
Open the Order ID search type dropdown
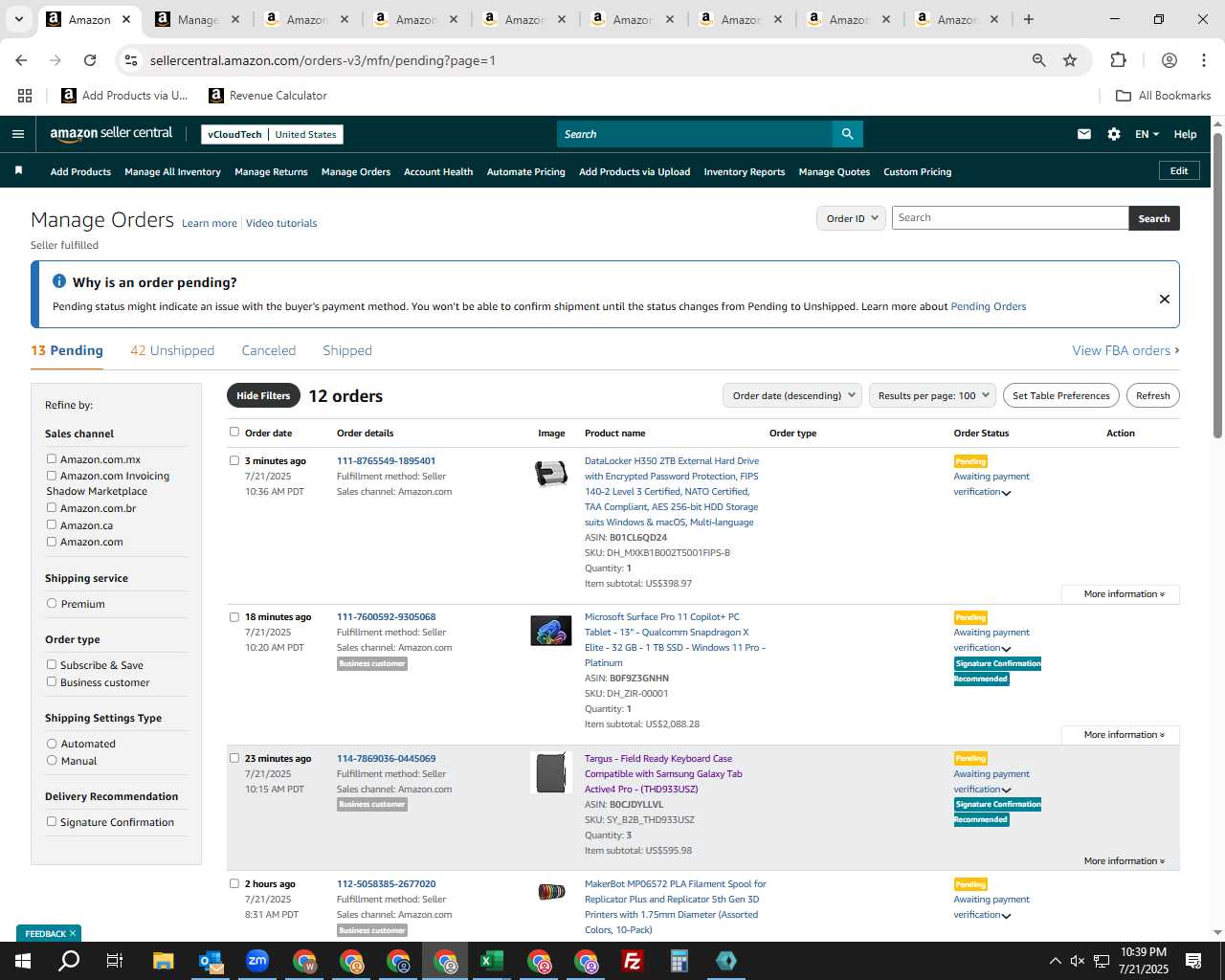tap(851, 218)
